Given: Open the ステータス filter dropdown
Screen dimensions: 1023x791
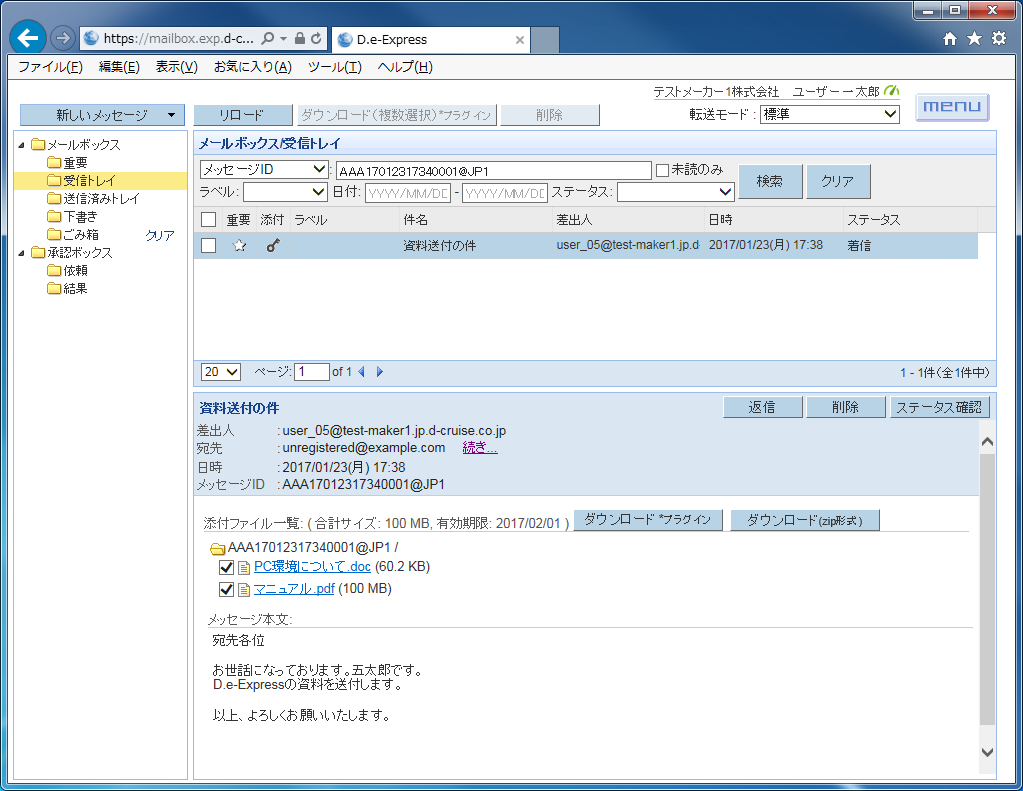Looking at the screenshot, I should [x=676, y=192].
